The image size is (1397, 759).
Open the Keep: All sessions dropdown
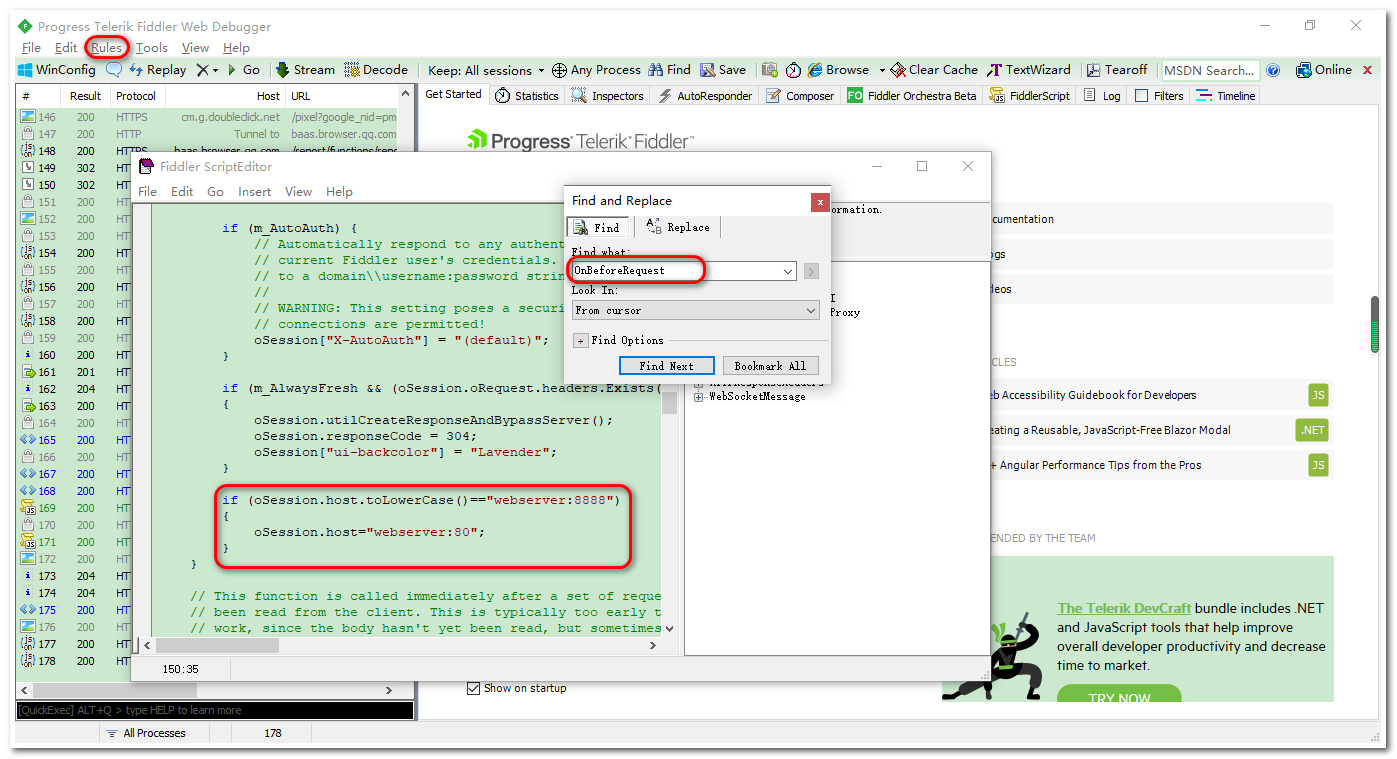coord(486,70)
